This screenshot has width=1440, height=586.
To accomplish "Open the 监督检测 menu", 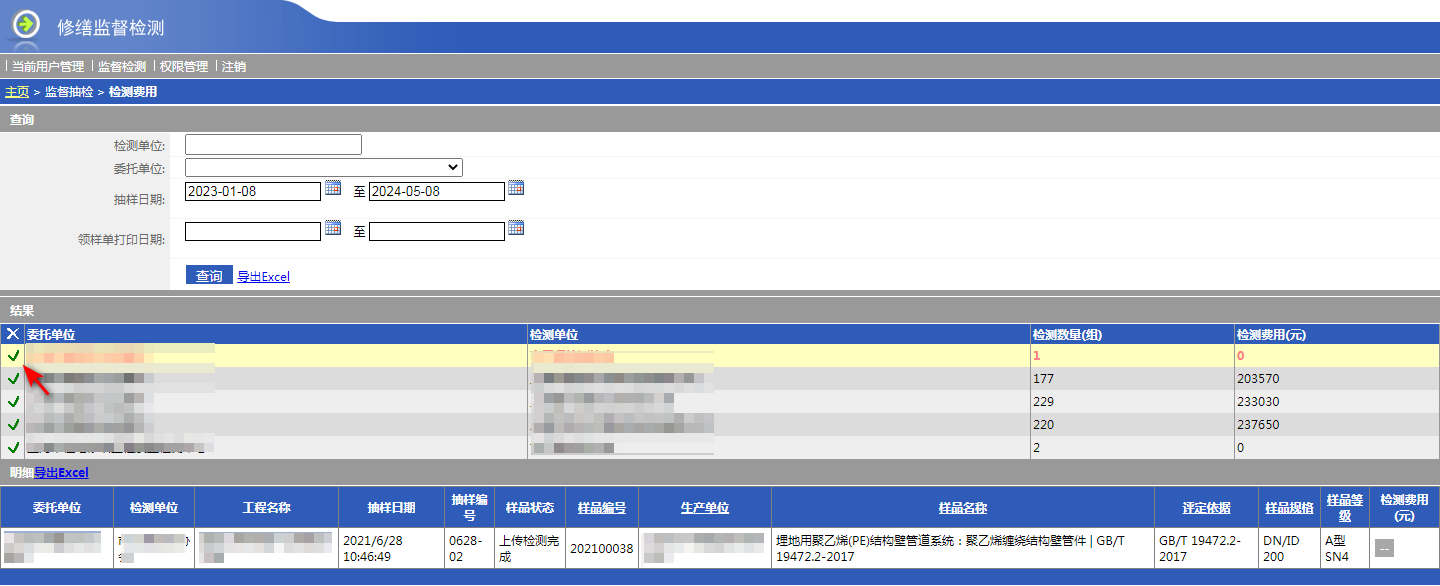I will (122, 67).
